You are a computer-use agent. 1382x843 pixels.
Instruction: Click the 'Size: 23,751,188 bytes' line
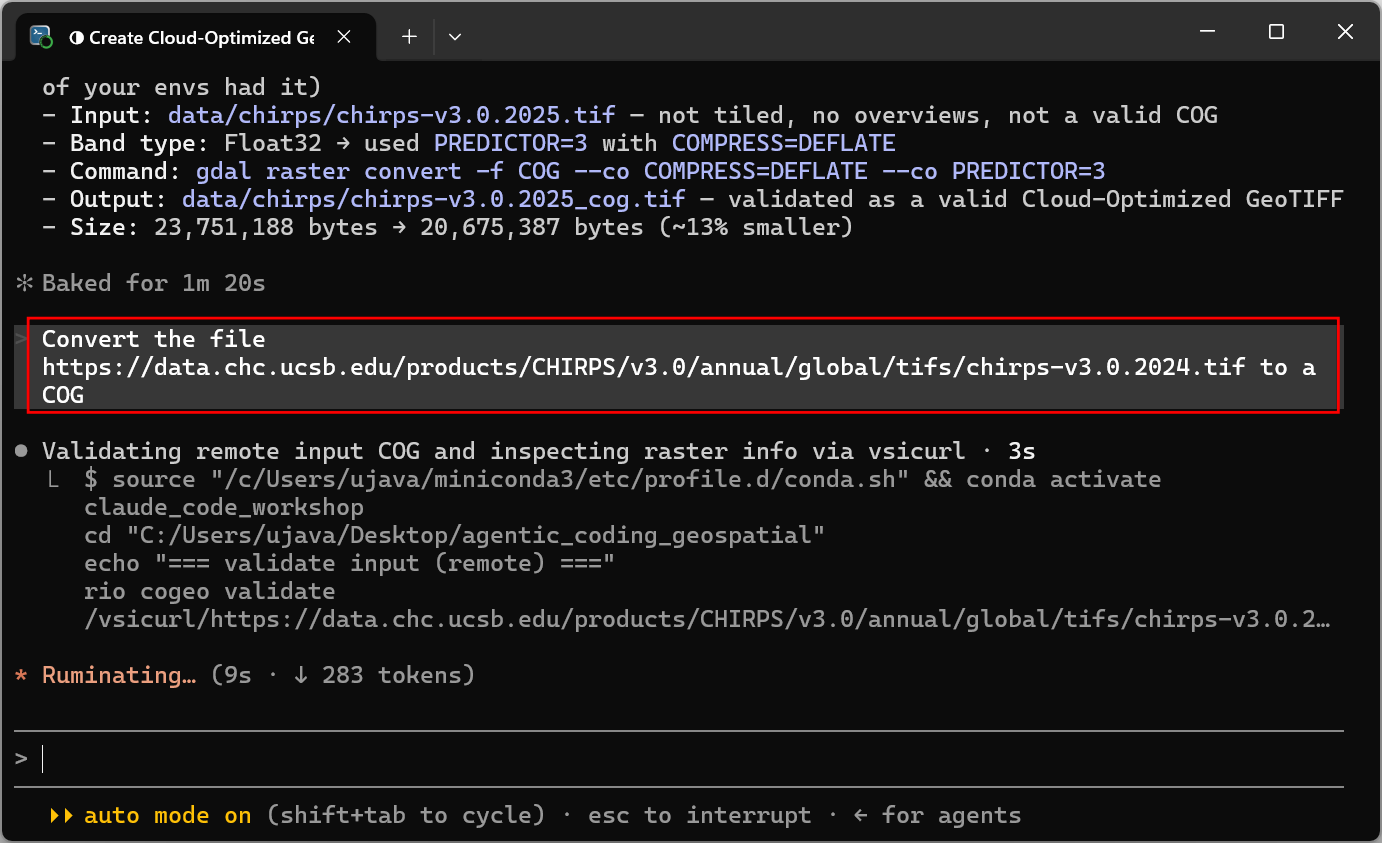(x=447, y=227)
